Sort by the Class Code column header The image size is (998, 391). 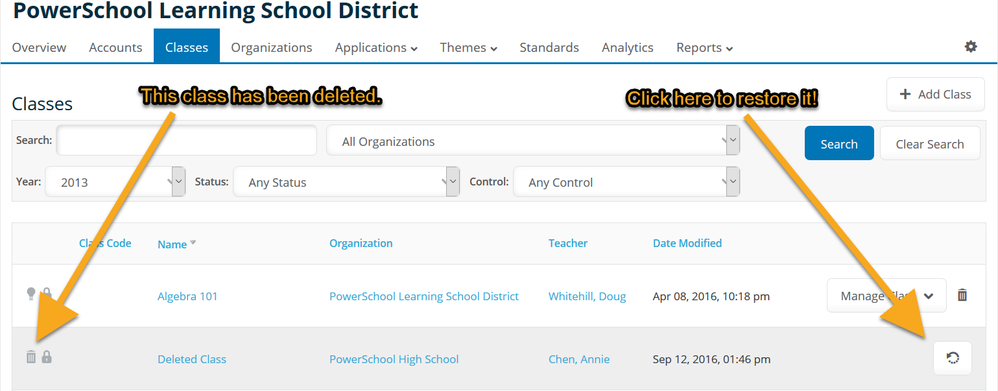click(105, 243)
